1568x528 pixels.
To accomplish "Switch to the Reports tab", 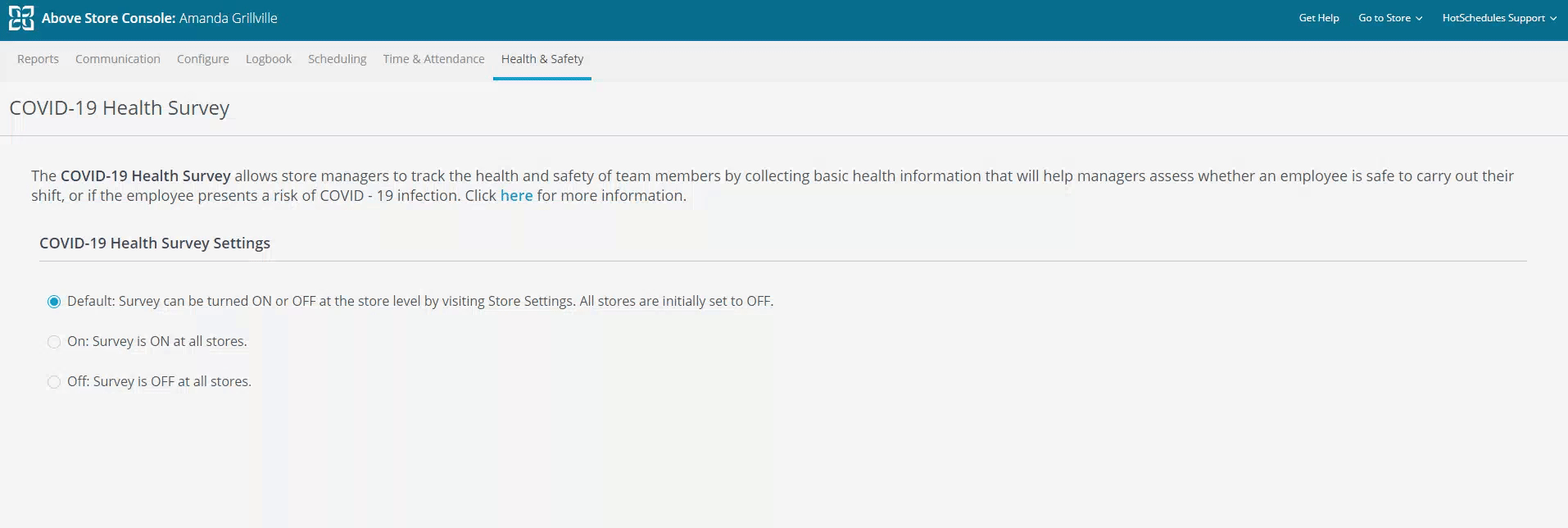I will 38,59.
